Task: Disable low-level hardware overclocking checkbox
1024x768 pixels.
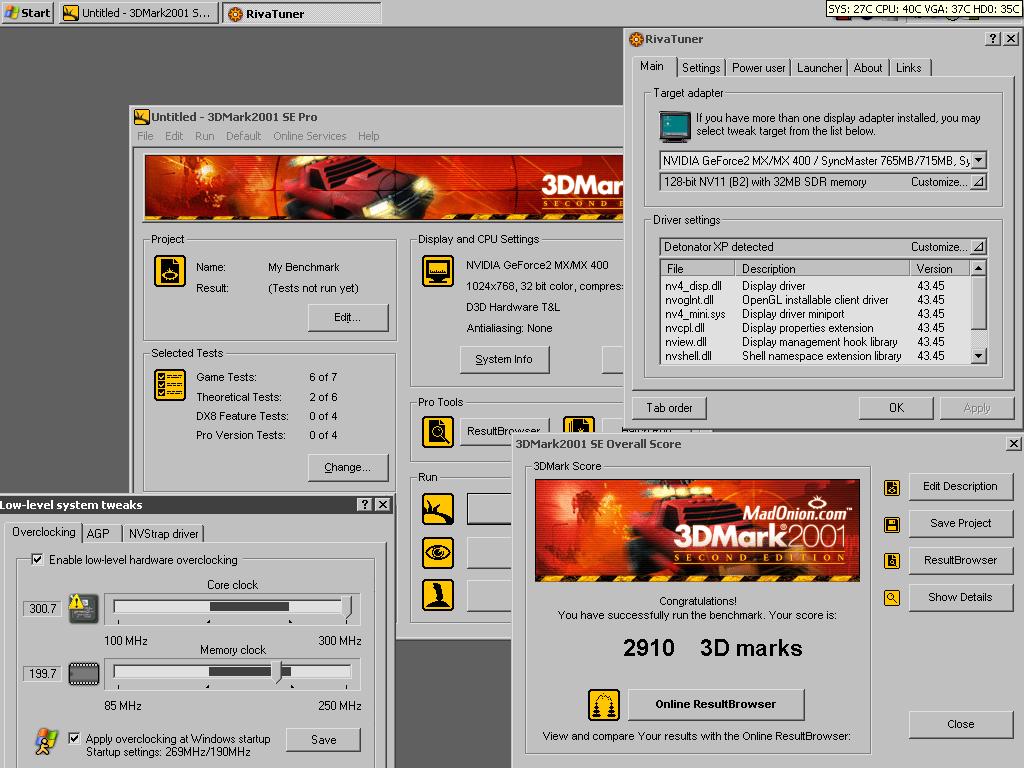Action: 38,560
